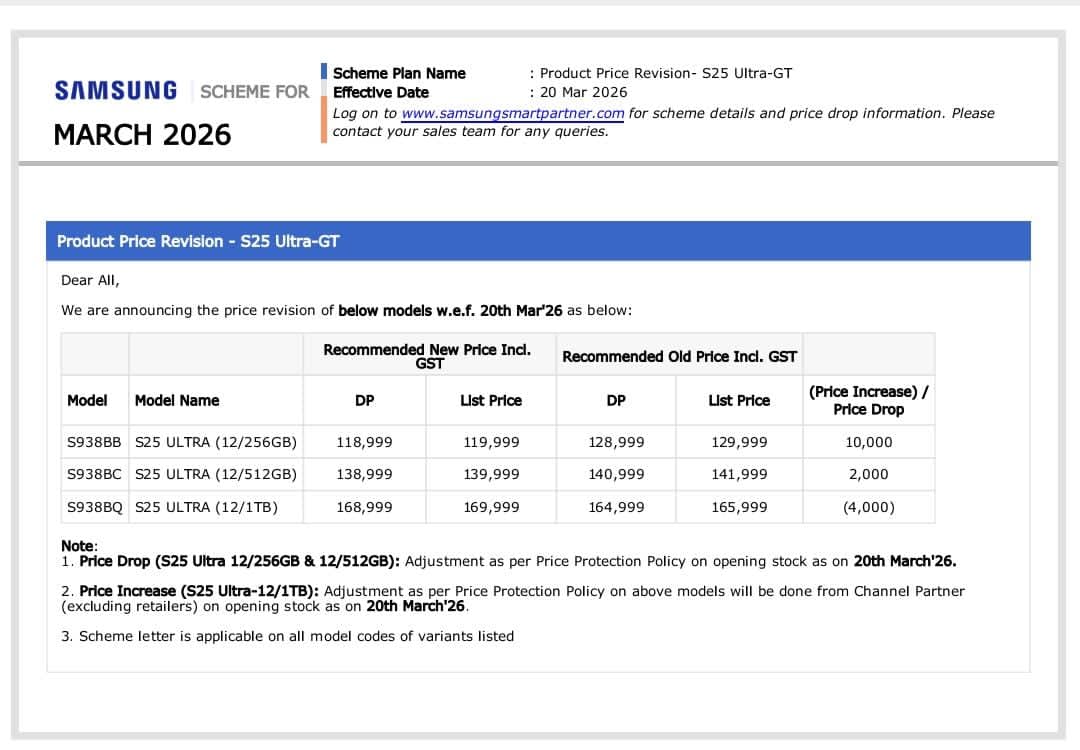Viewport: 1080px width, 750px height.
Task: Click the 10,000 price drop value
Action: point(868,442)
